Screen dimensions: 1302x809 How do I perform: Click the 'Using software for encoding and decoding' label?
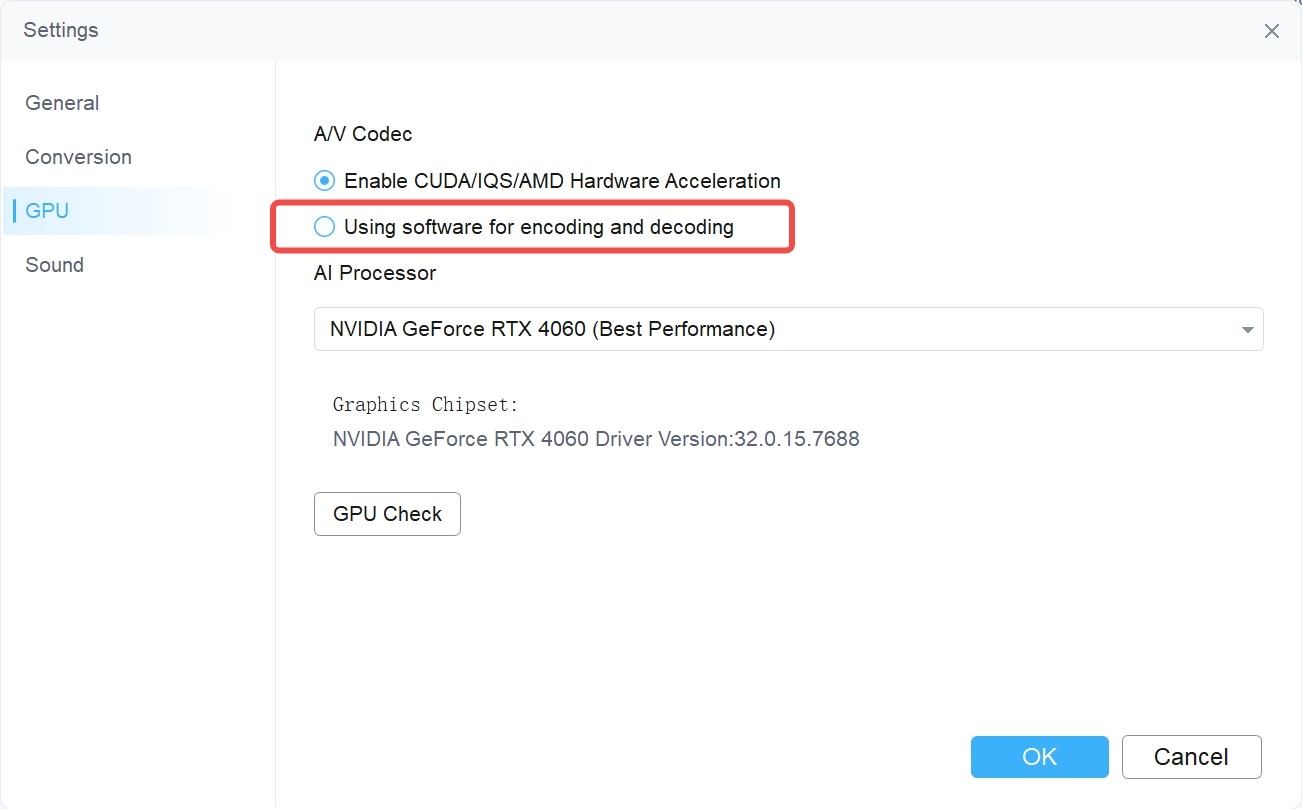(x=539, y=227)
